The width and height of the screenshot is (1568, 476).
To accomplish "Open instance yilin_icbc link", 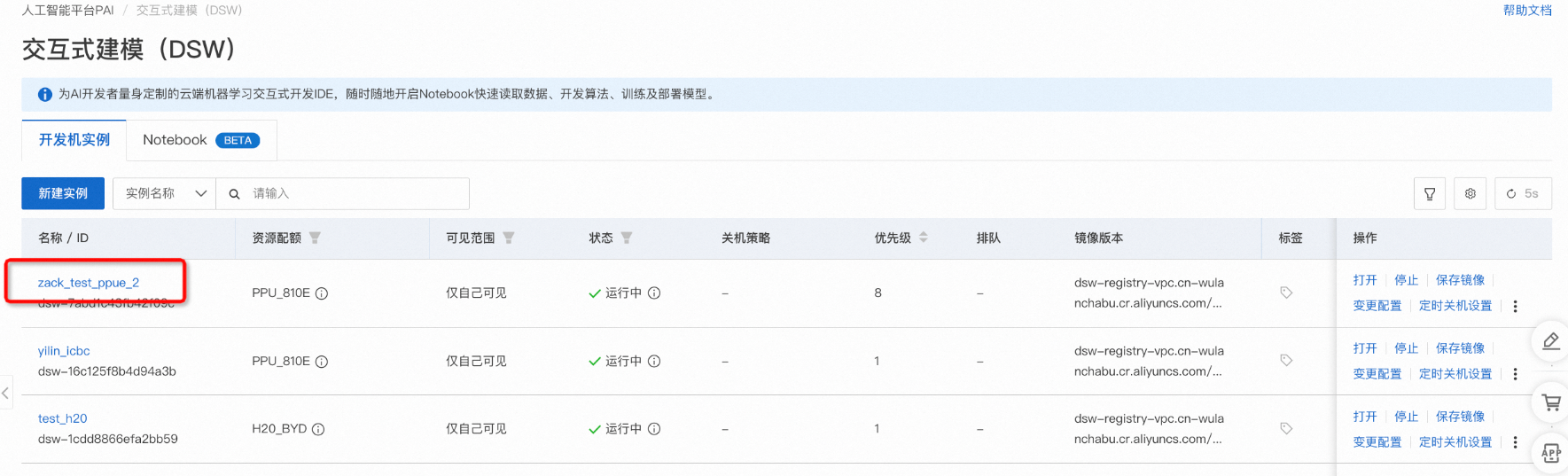I will pyautogui.click(x=64, y=351).
